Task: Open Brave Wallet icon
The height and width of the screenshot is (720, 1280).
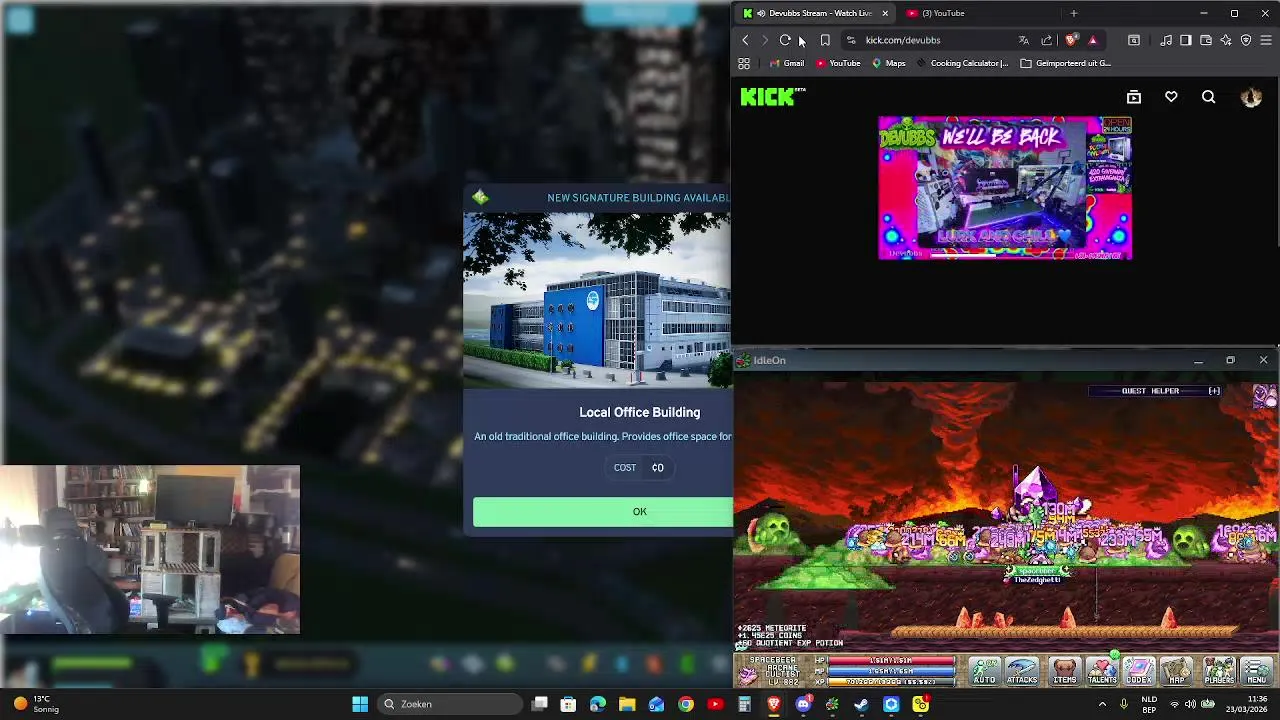Action: click(x=1206, y=40)
